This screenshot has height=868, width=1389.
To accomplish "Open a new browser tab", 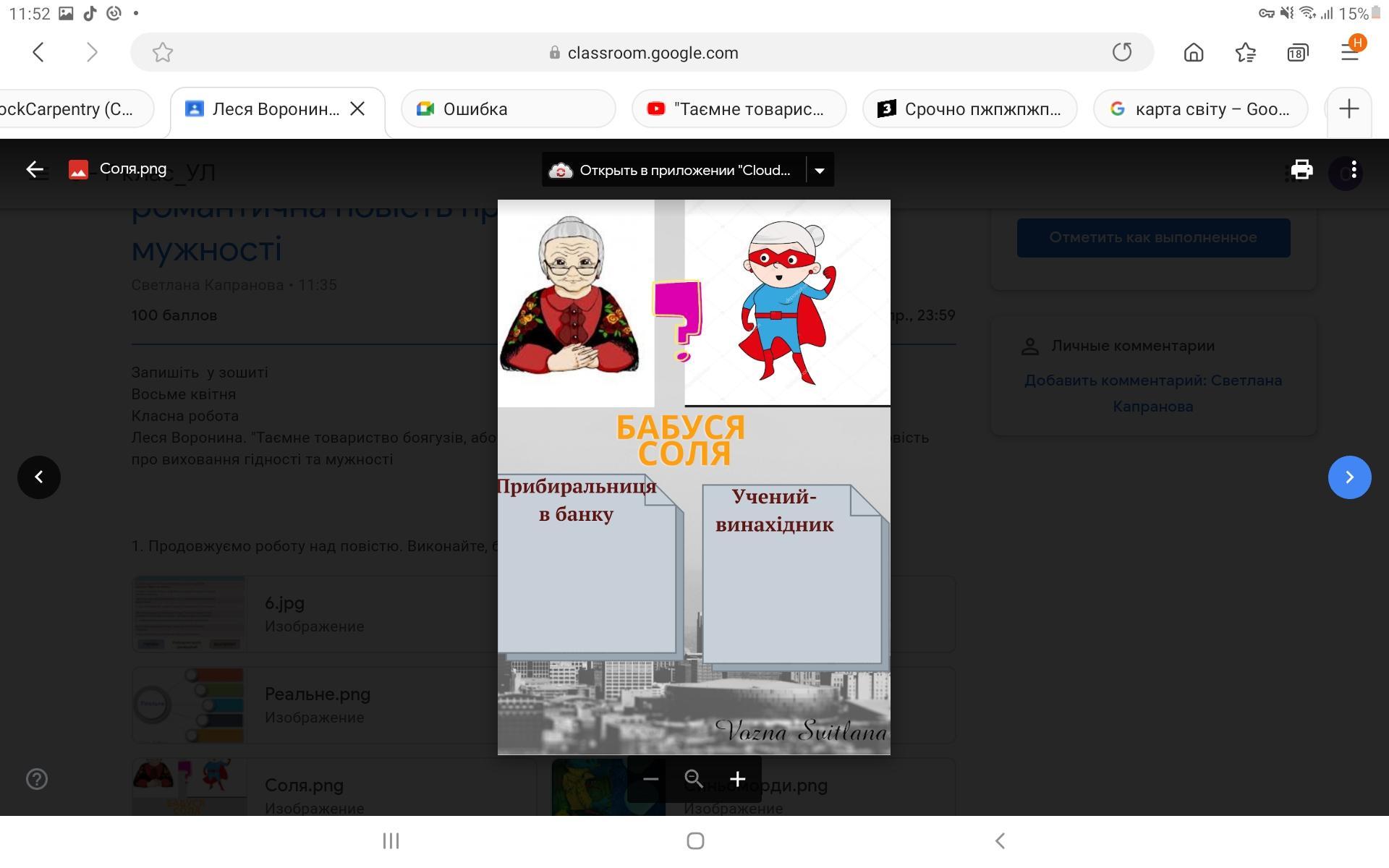I will [1348, 109].
